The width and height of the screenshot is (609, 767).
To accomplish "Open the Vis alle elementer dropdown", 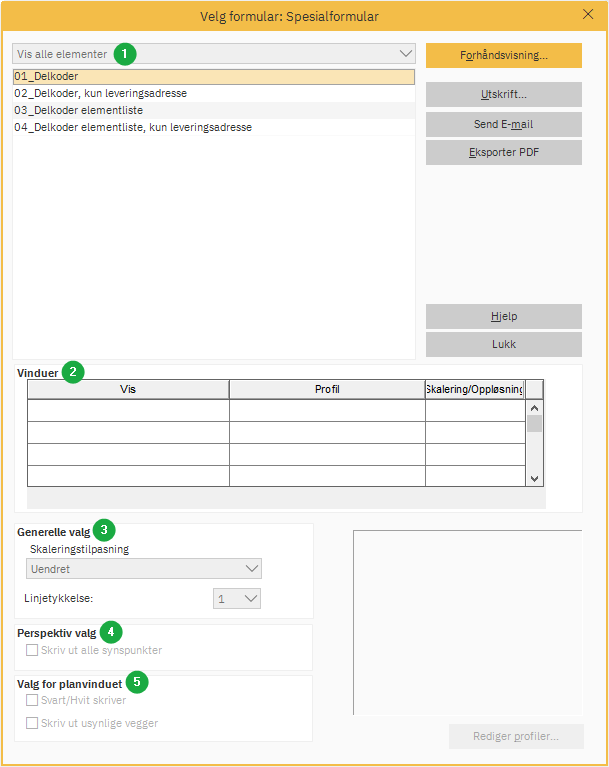I will point(214,53).
